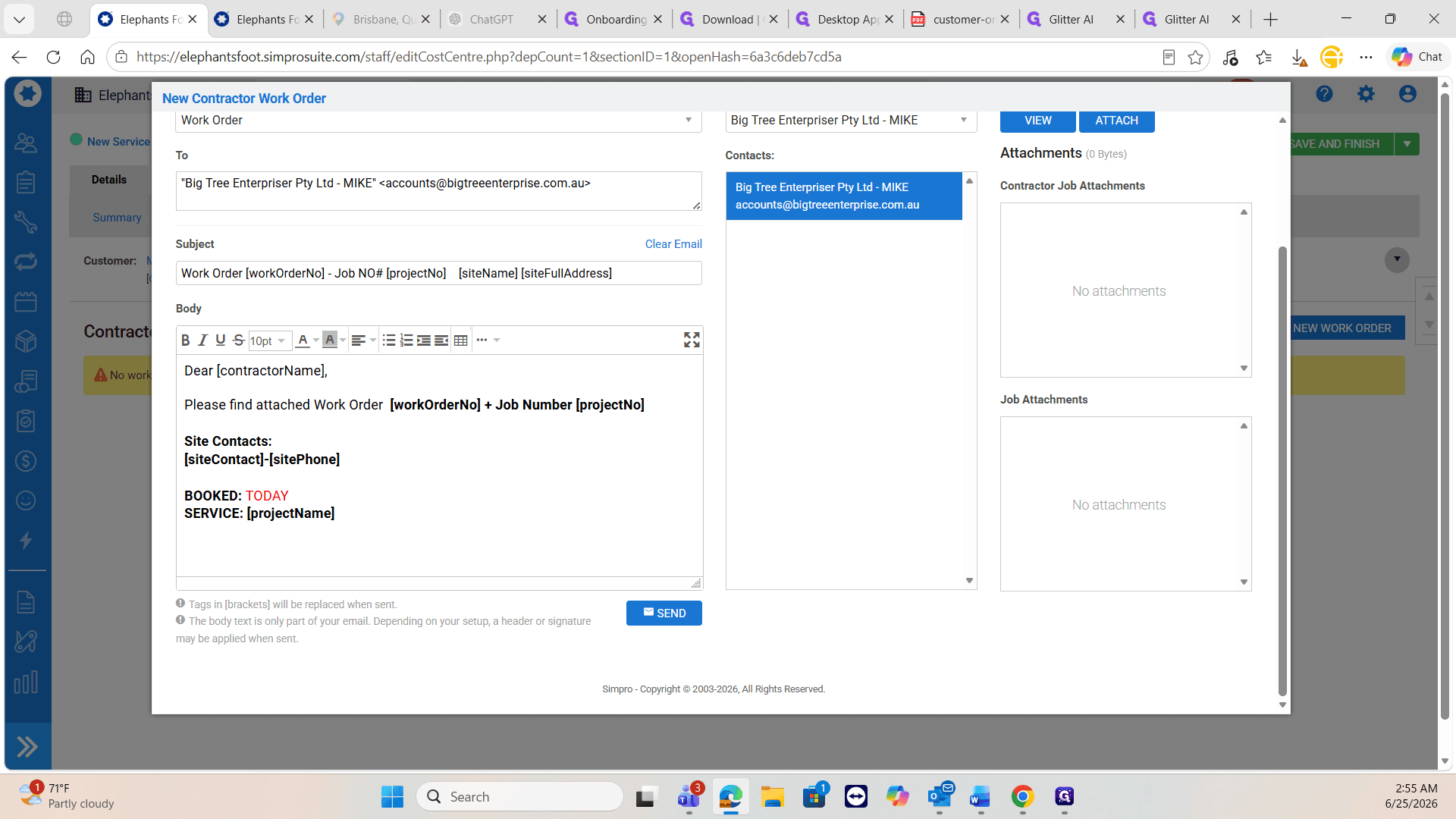Open Simpro settings gear icon
1456x819 pixels.
click(1366, 94)
